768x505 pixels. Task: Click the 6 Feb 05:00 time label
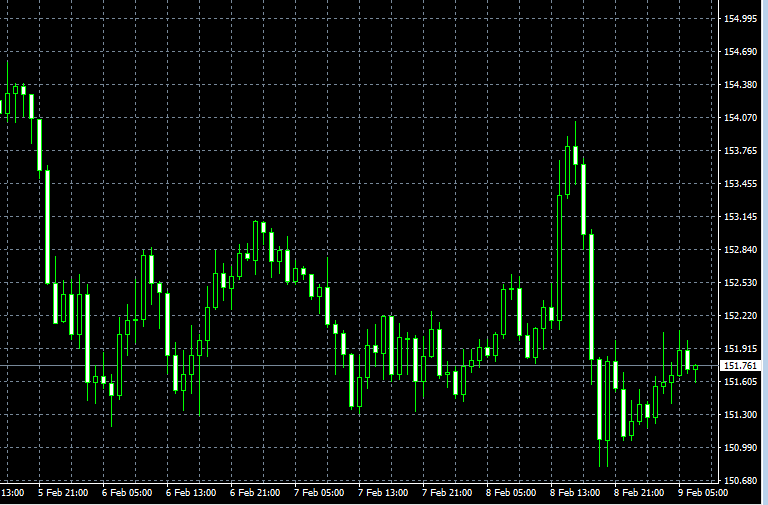click(127, 493)
